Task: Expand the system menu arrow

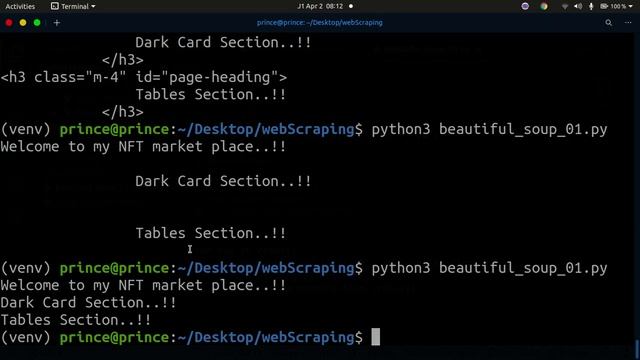Action: 631,7
